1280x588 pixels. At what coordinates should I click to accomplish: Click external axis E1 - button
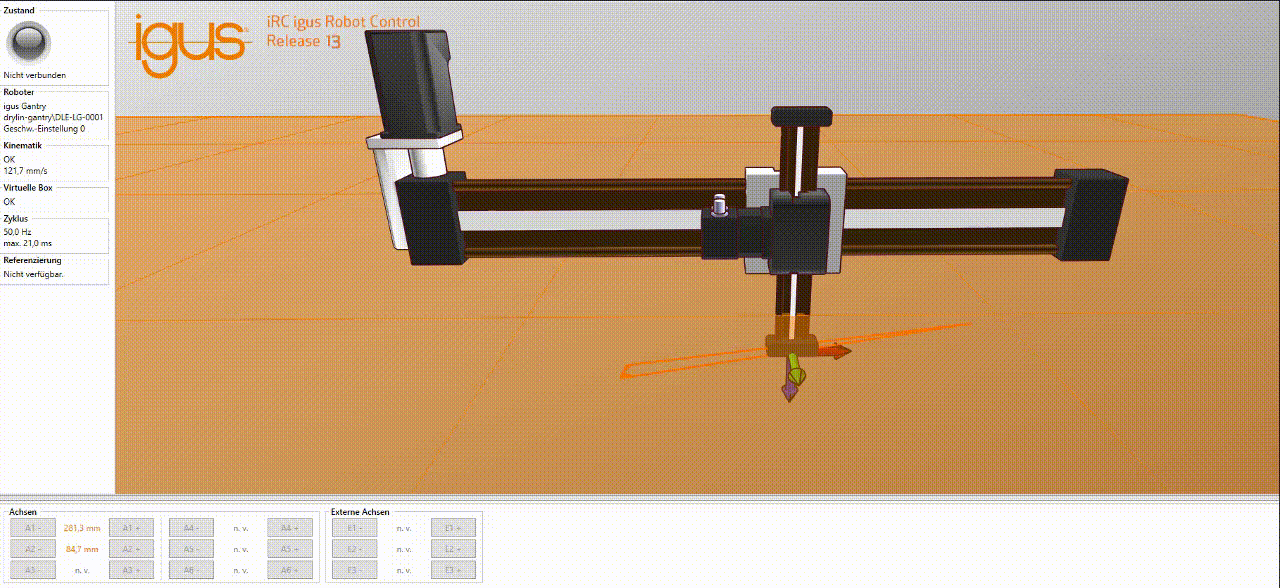(x=353, y=528)
